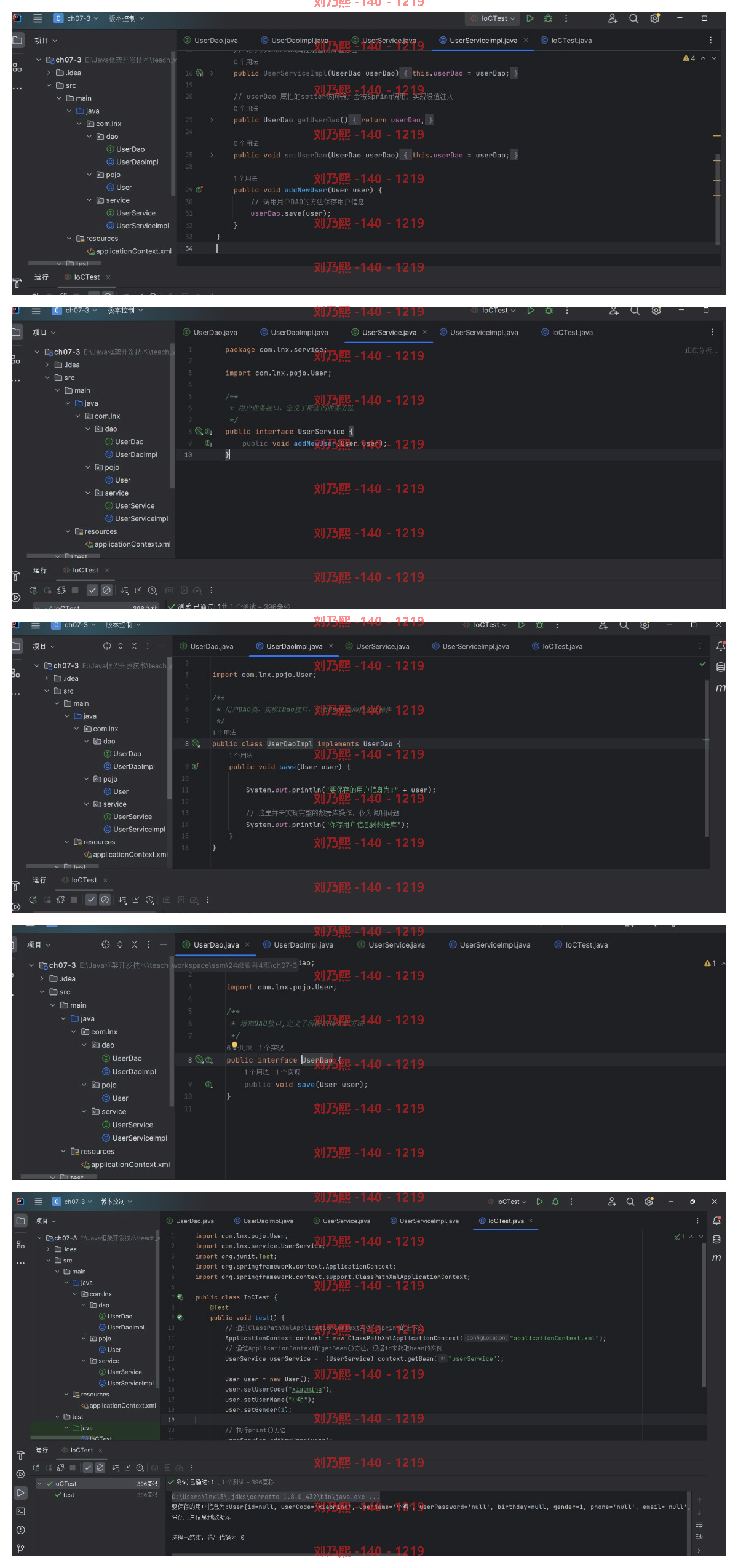Click java.exe command line in console output
Image resolution: width=738 pixels, height=1568 pixels.
tap(276, 1497)
